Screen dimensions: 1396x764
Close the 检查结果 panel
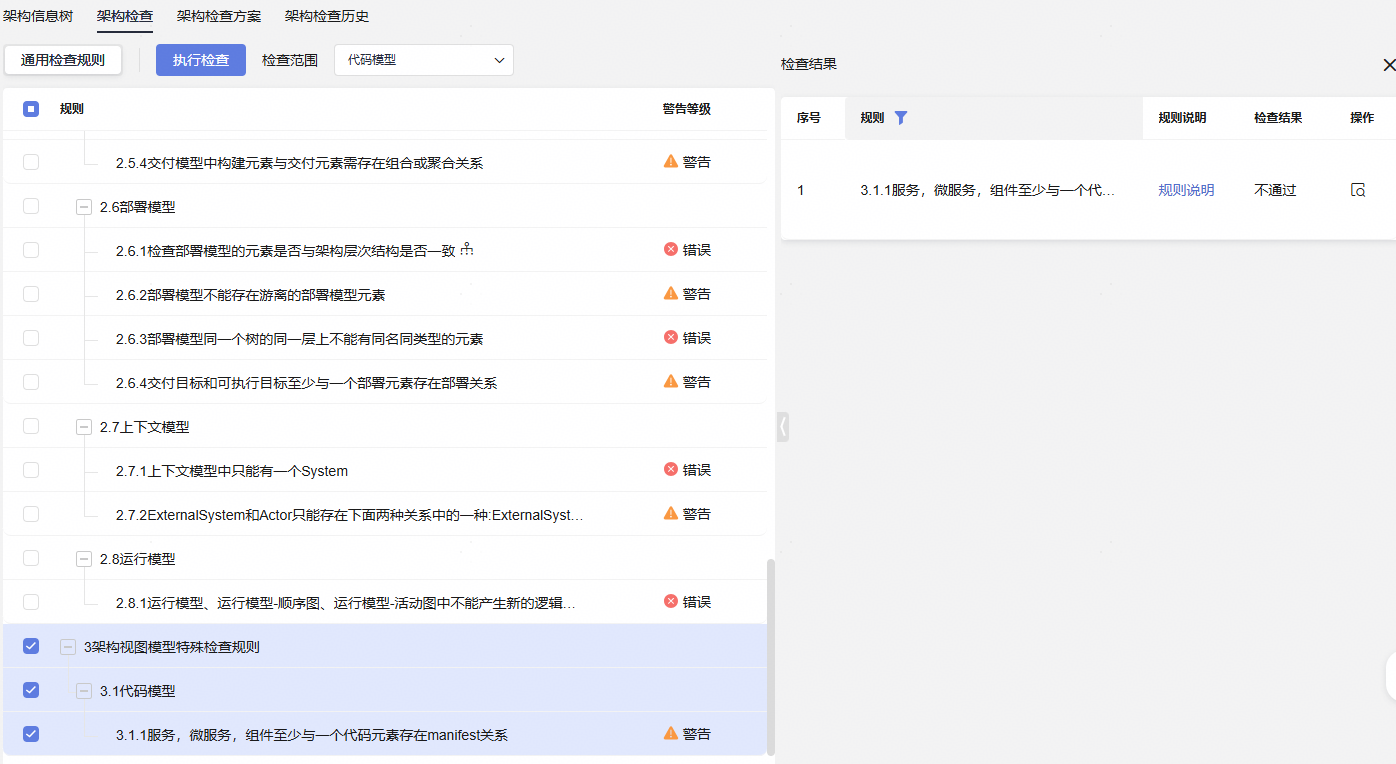[x=1388, y=65]
